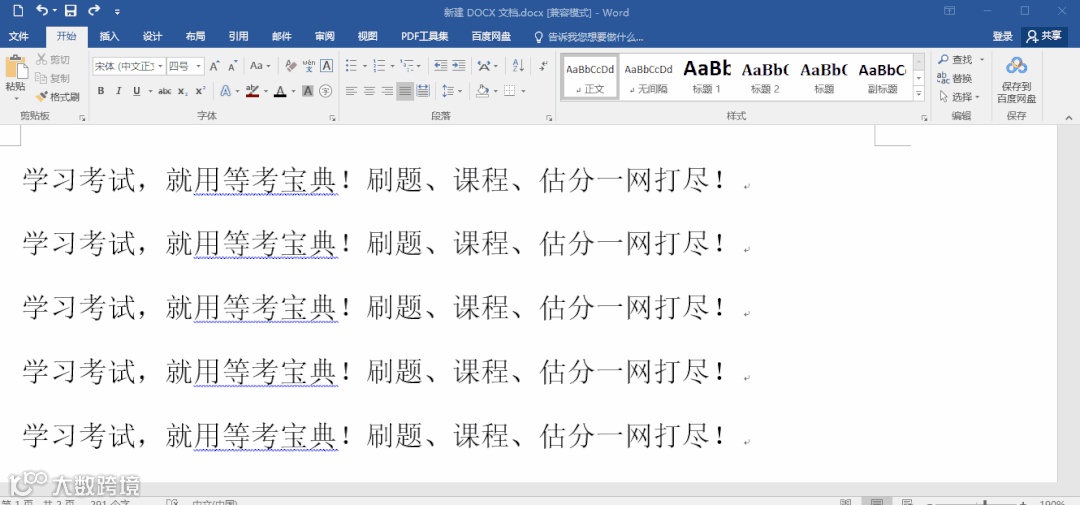
Task: Clear all formatting with the eraser icon
Action: [291, 66]
